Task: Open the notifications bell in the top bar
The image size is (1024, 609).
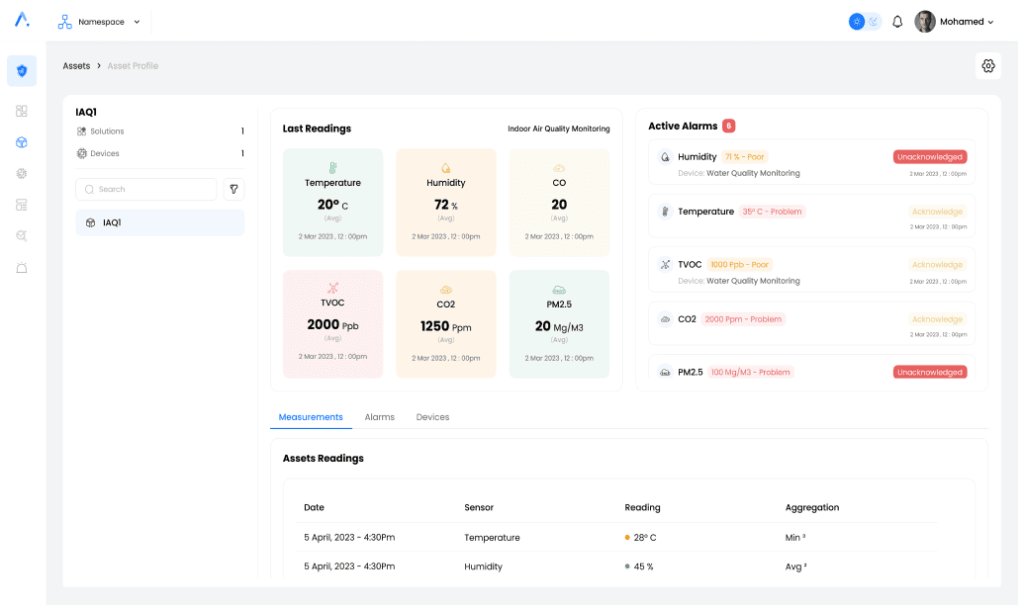Action: click(897, 21)
